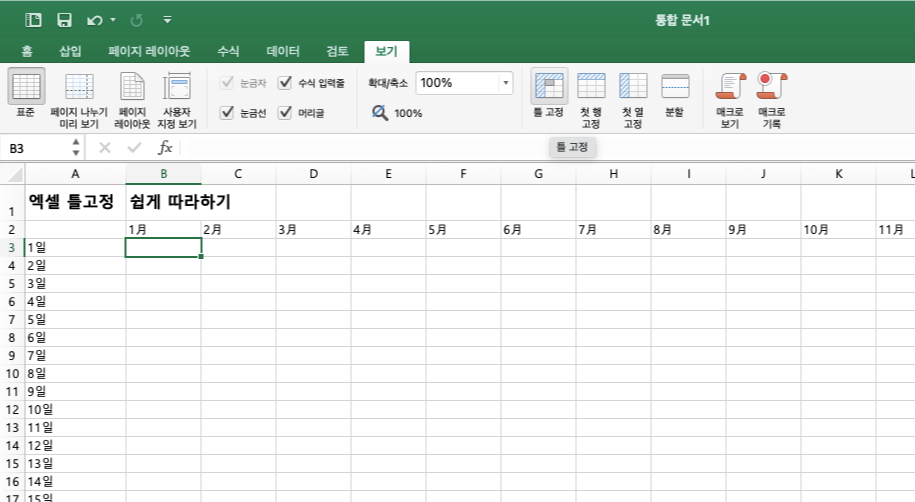Click the 14일 cell
Screen dimensions: 915x502
(75, 482)
